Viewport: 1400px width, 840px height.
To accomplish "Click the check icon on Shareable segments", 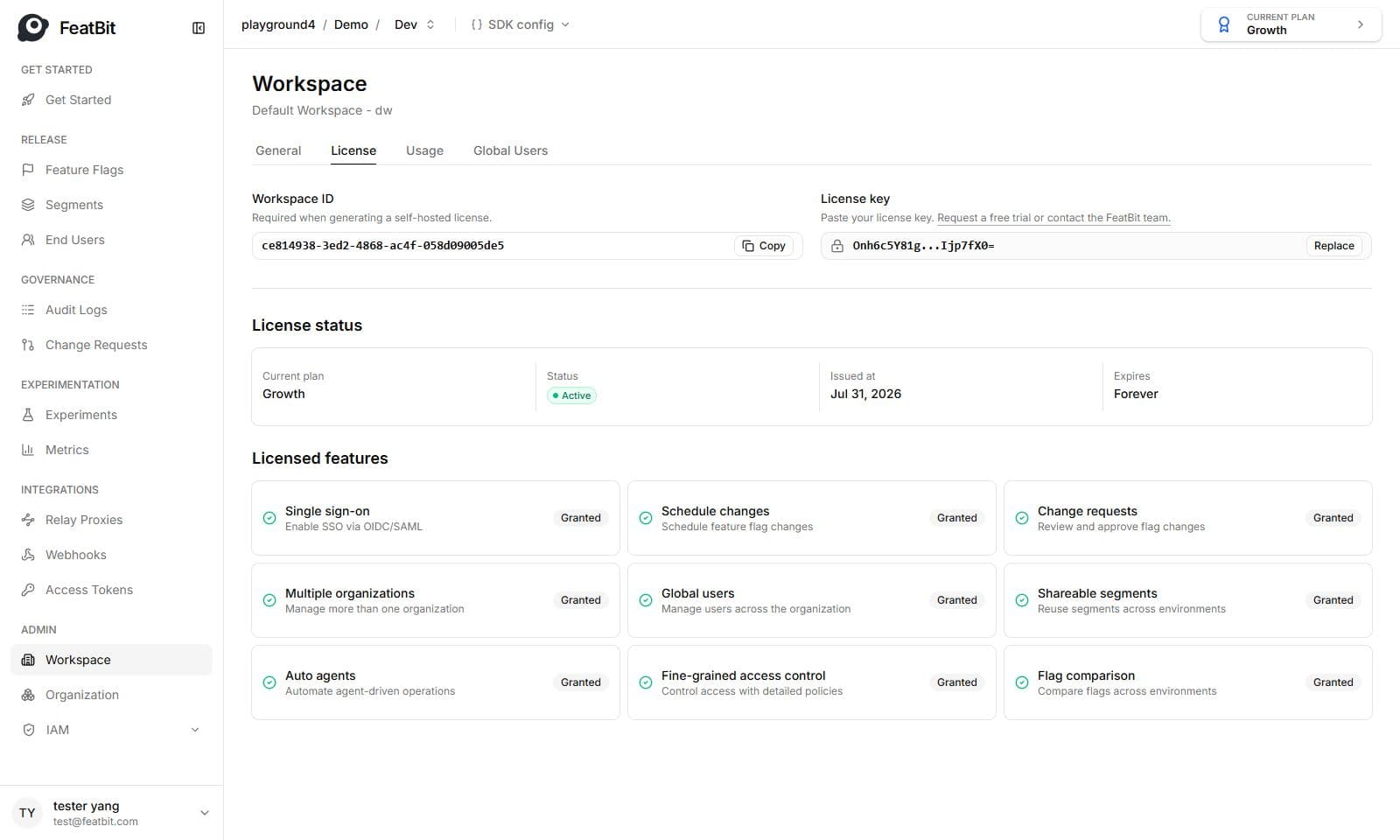I will click(x=1022, y=600).
